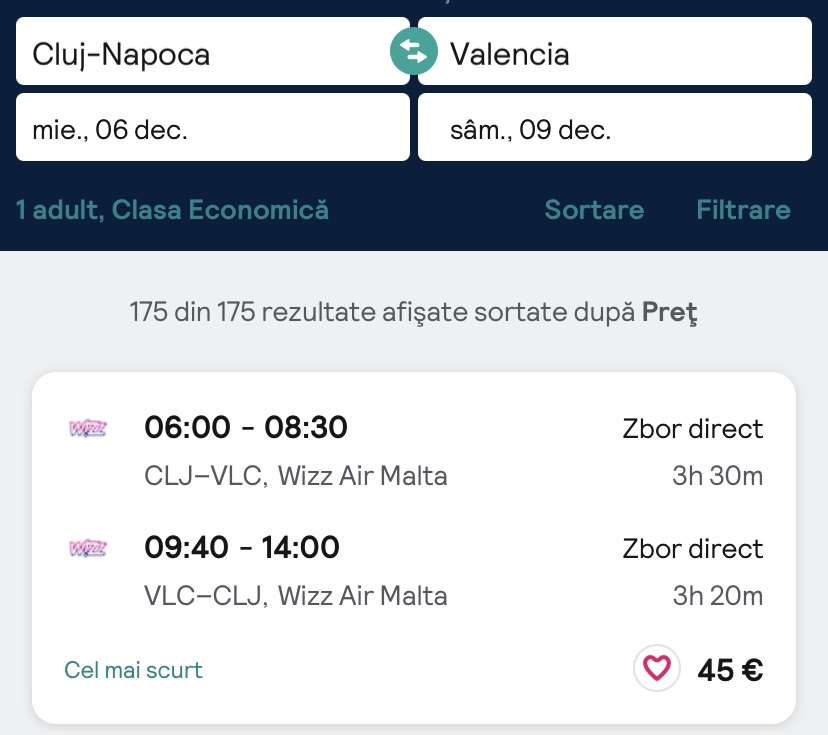Click the CLJ–VLC, Wizz Air Malta route text
Image resolution: width=828 pixels, height=735 pixels.
296,476
